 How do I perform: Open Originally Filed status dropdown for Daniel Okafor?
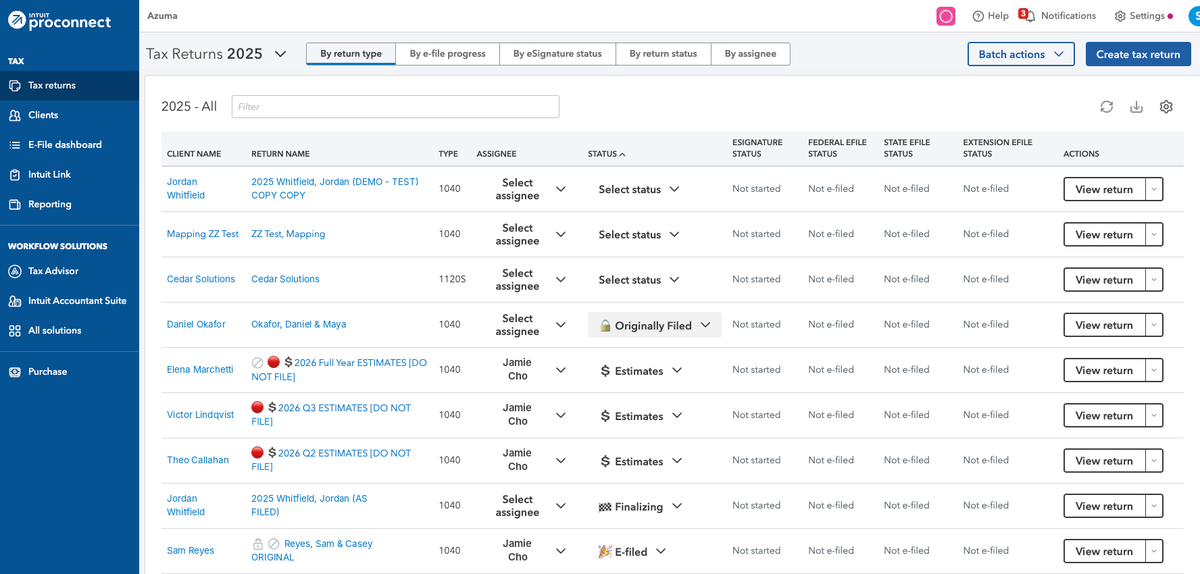coord(655,325)
